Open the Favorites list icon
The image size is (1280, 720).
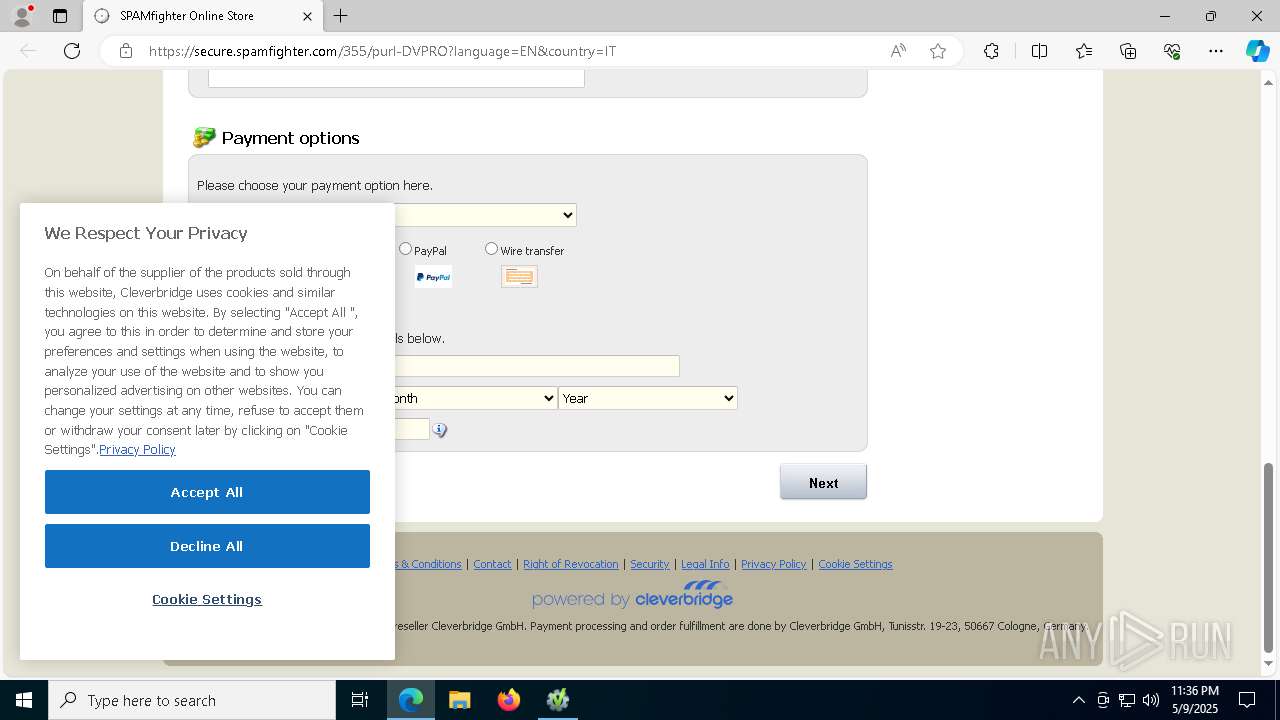pos(1084,51)
